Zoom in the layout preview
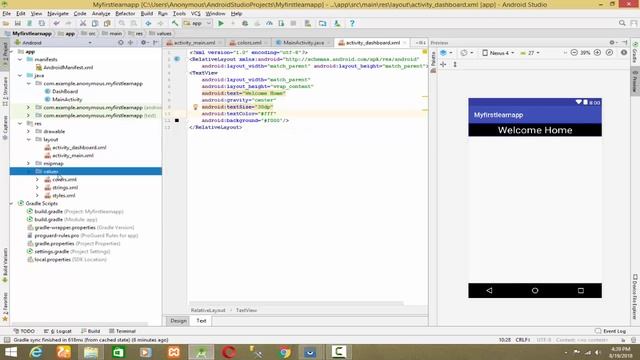Screen dimensions: 640x360 click(597, 53)
